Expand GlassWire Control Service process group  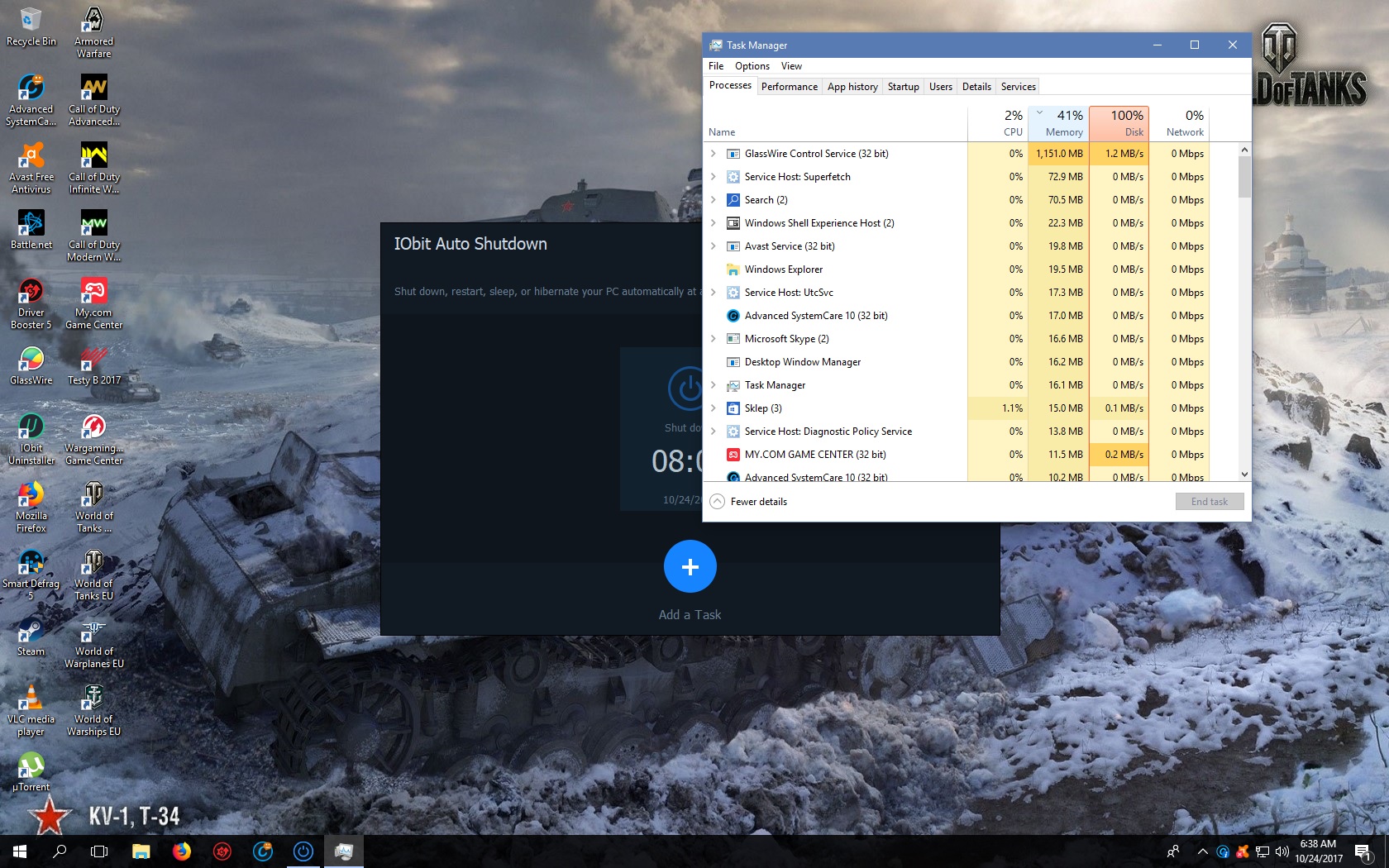[714, 154]
